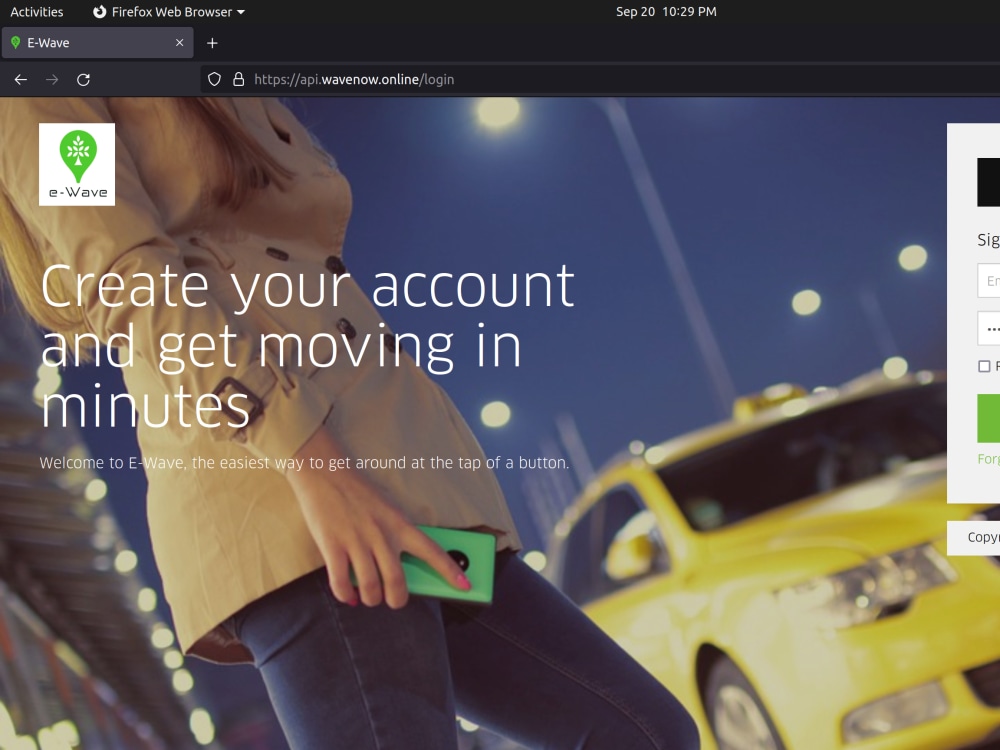Screen dimensions: 1000x750
Task: Reload the page with the refresh icon
Action: 84,80
